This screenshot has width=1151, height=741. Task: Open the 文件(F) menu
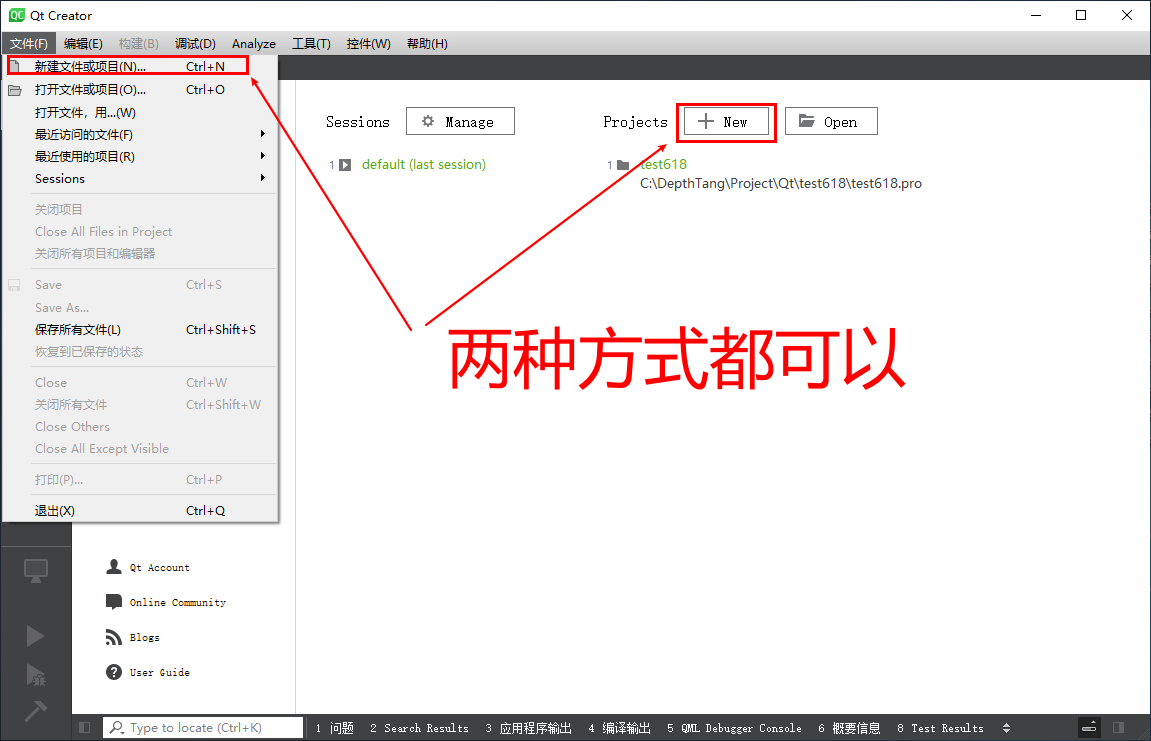[x=29, y=43]
